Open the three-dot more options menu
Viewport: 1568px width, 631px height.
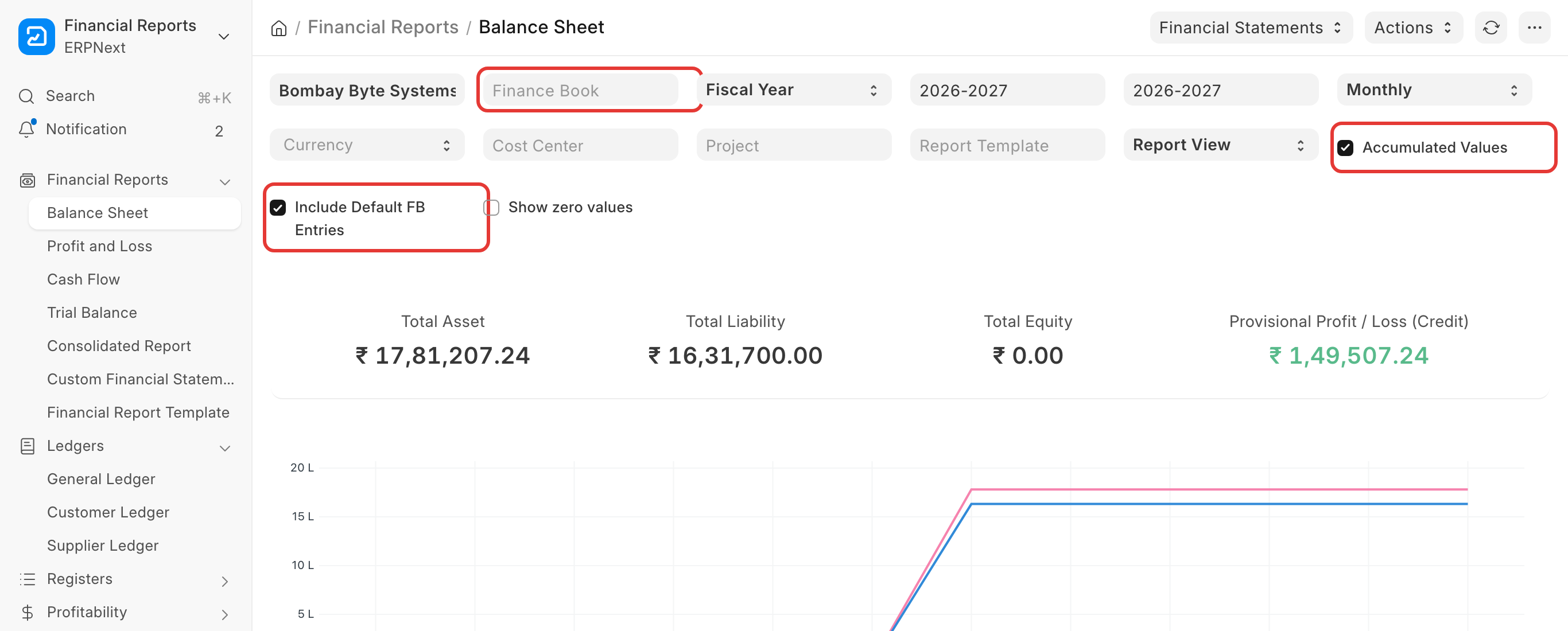coord(1534,28)
